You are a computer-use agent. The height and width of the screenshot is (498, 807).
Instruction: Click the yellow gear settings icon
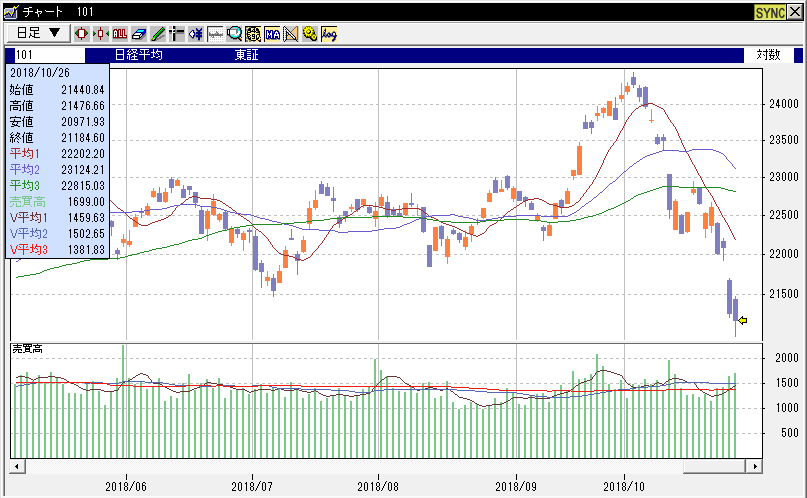click(x=310, y=33)
